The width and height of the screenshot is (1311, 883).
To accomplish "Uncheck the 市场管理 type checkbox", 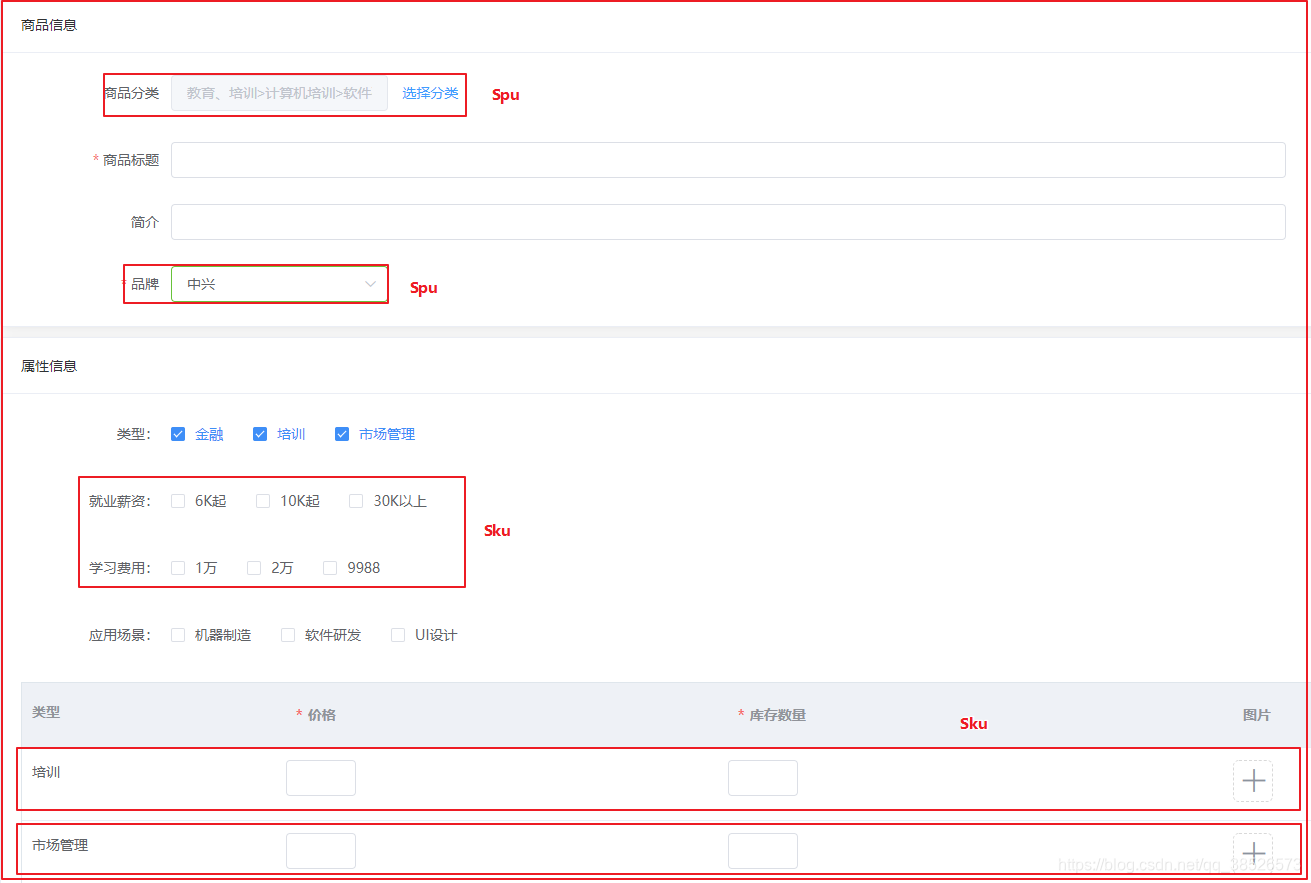I will (x=342, y=434).
